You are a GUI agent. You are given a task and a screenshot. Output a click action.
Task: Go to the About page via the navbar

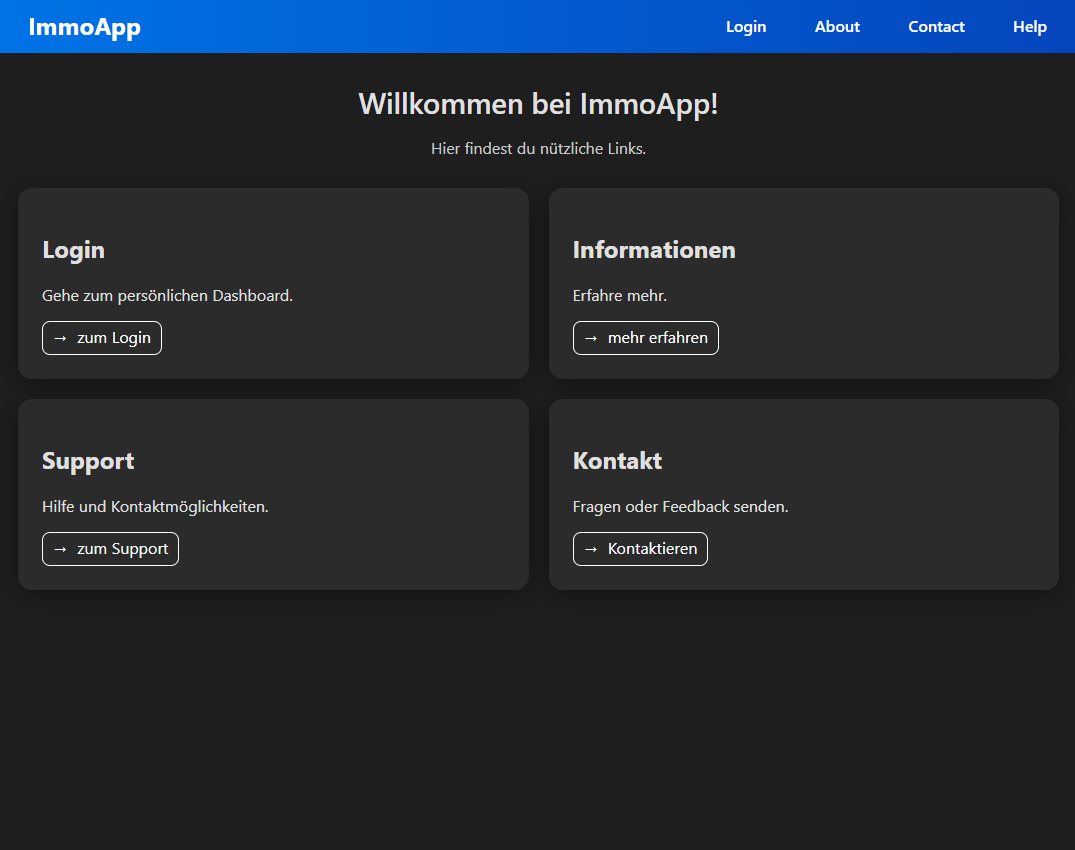coord(837,26)
